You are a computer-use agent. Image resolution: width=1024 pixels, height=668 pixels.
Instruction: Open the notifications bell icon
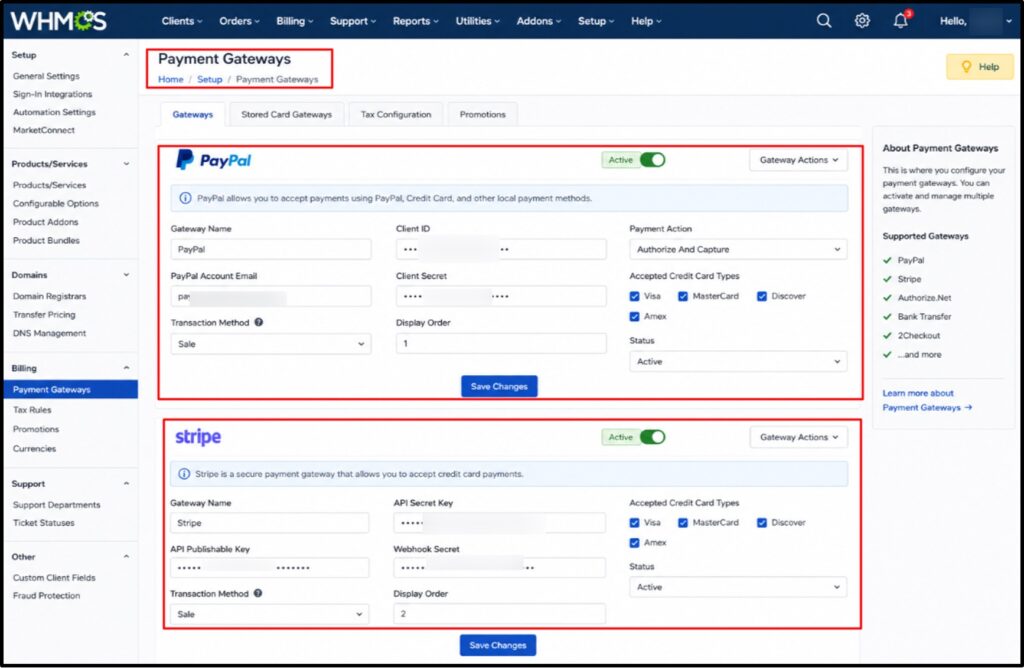[901, 21]
